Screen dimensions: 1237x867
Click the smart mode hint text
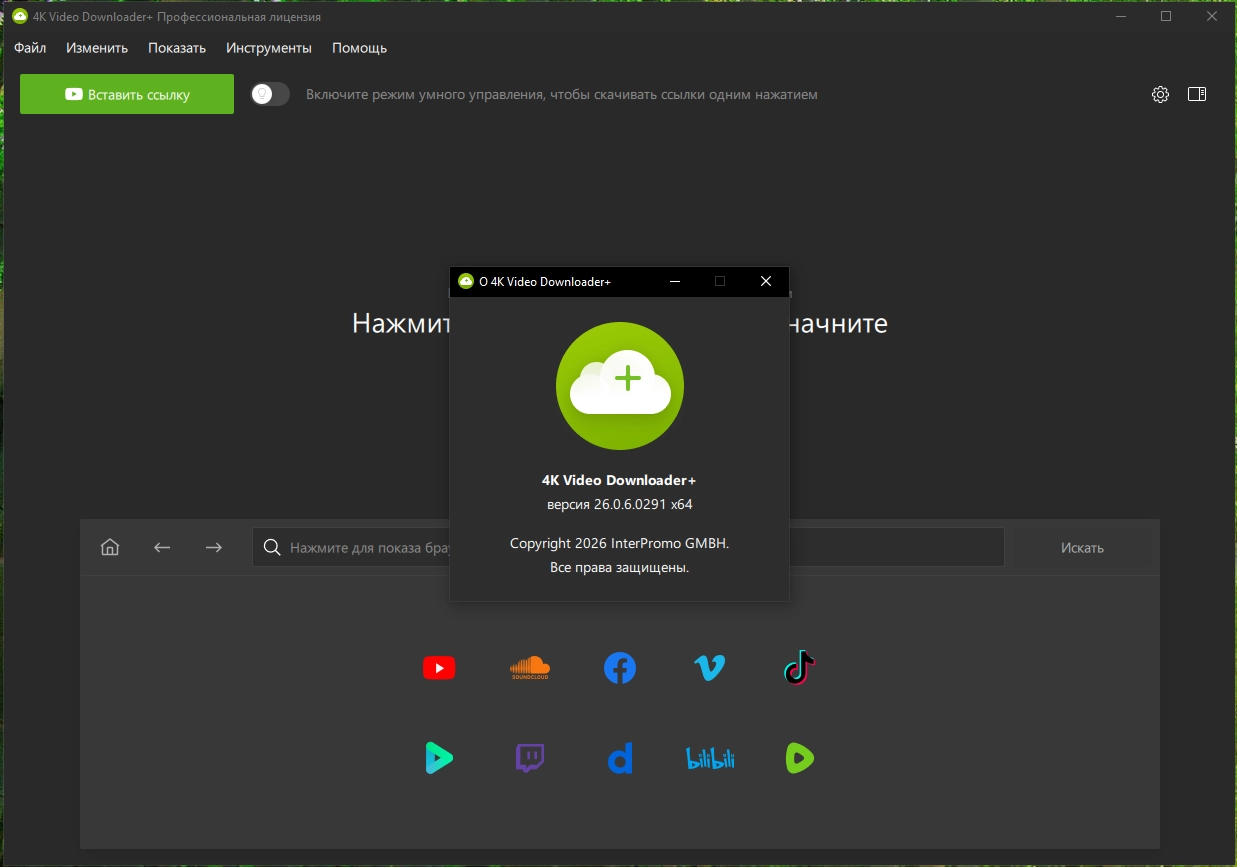(x=562, y=94)
